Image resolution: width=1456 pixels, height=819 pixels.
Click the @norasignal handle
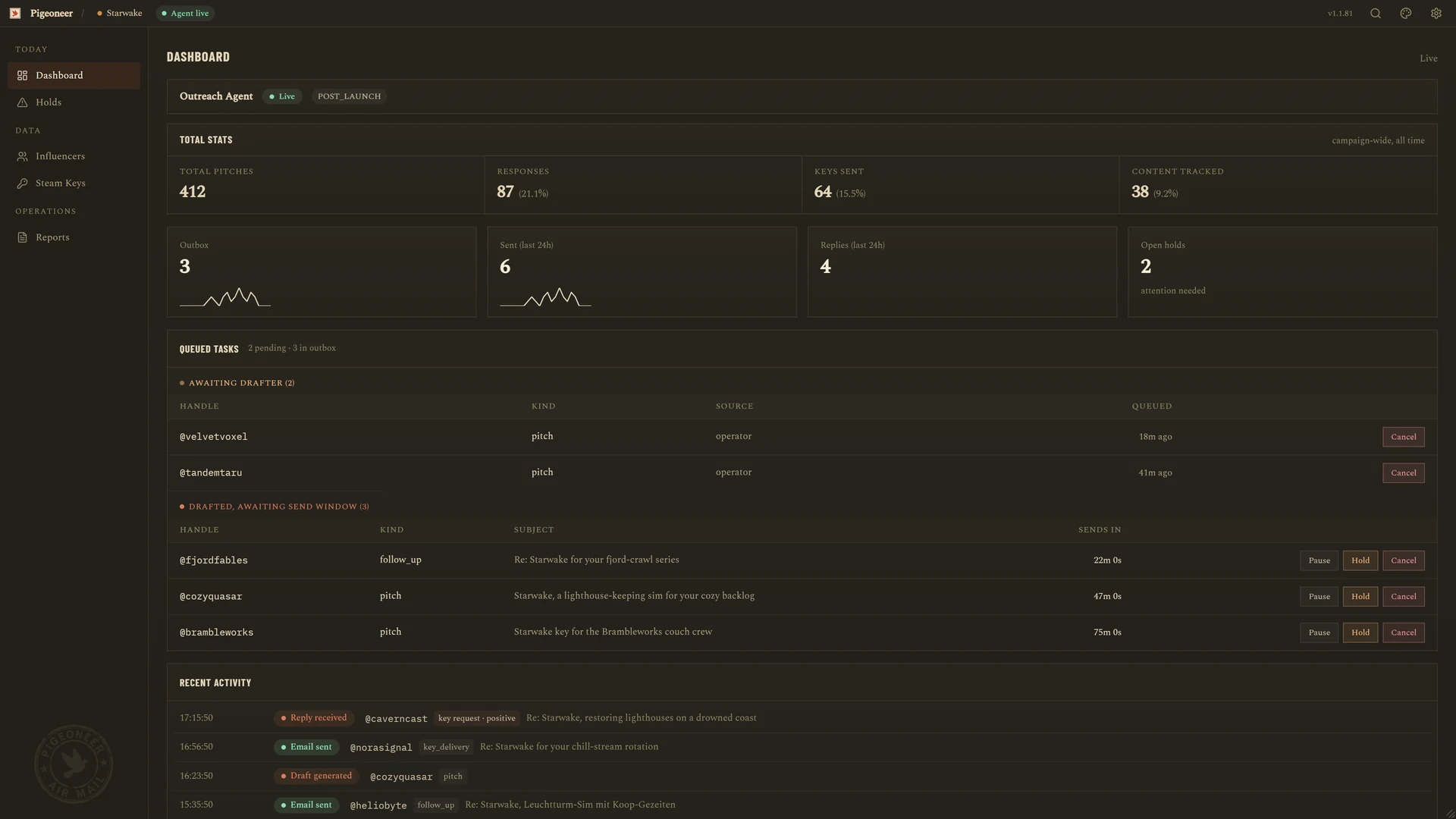(381, 748)
